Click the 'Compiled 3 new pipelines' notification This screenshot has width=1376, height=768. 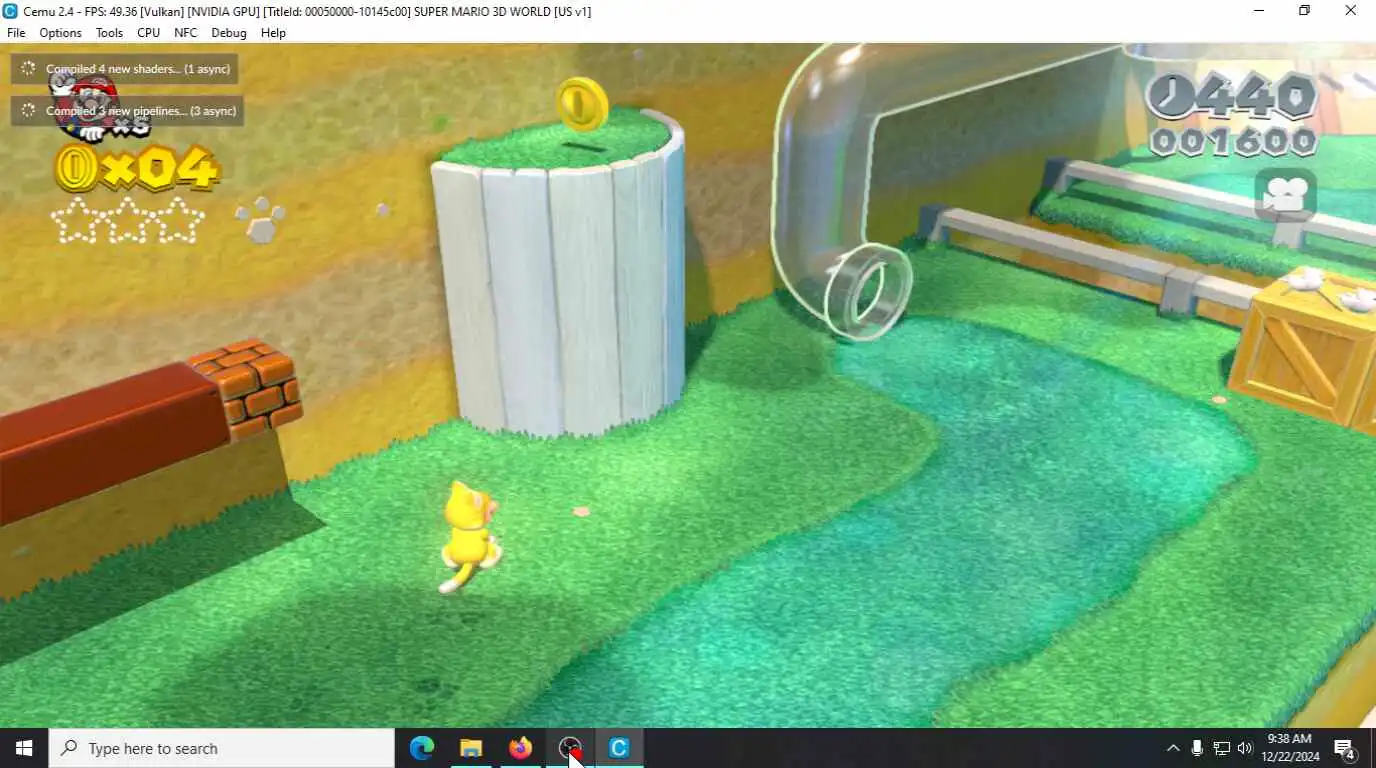coord(128,111)
